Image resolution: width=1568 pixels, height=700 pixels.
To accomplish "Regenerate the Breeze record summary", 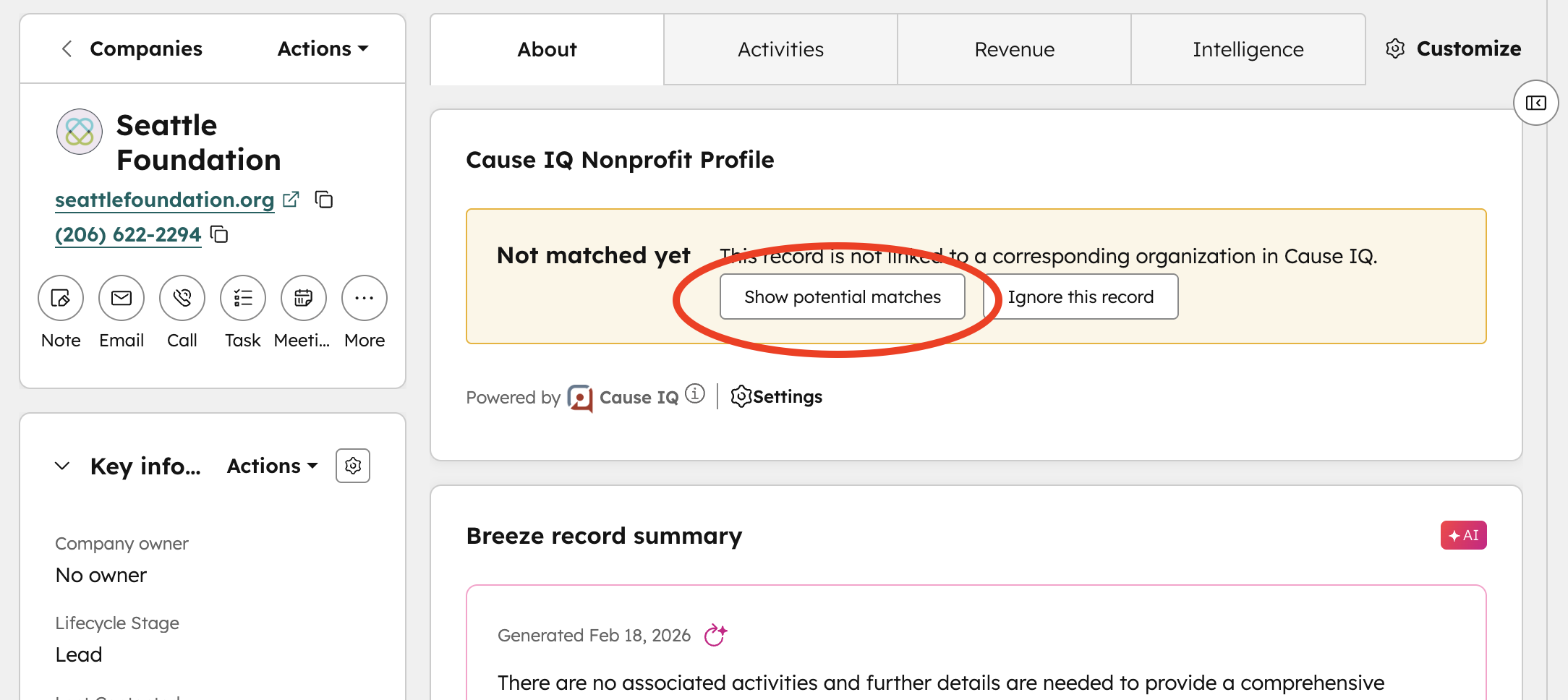I will (x=716, y=635).
